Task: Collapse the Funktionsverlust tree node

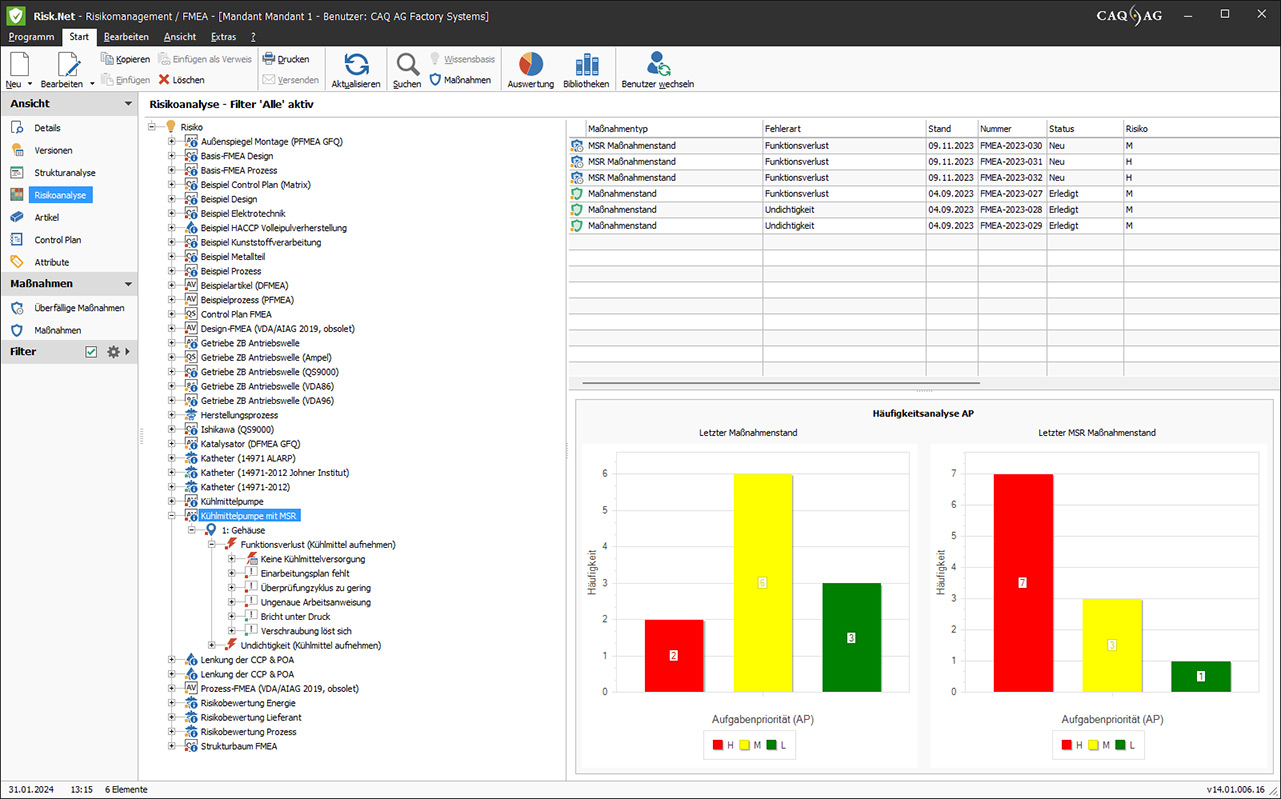Action: coord(212,545)
